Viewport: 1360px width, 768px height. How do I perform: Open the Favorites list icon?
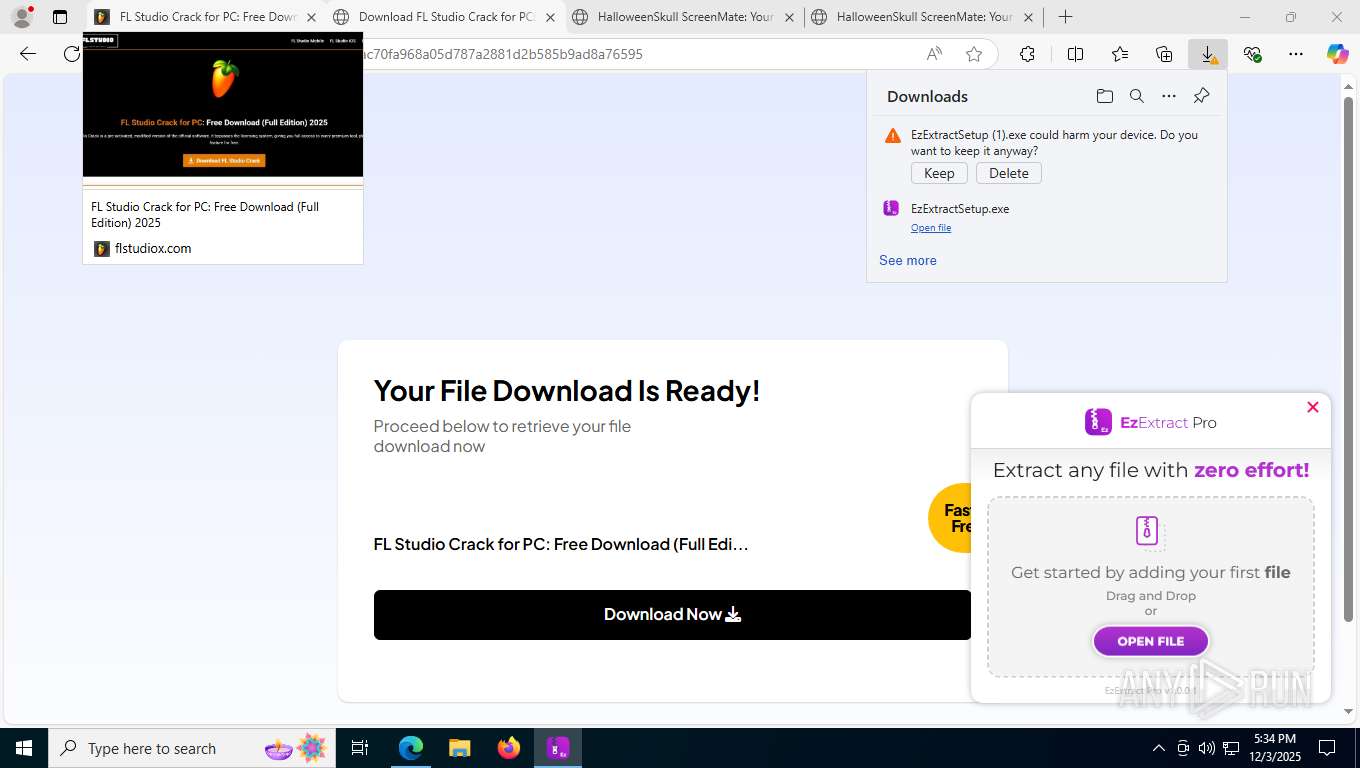tap(1120, 54)
